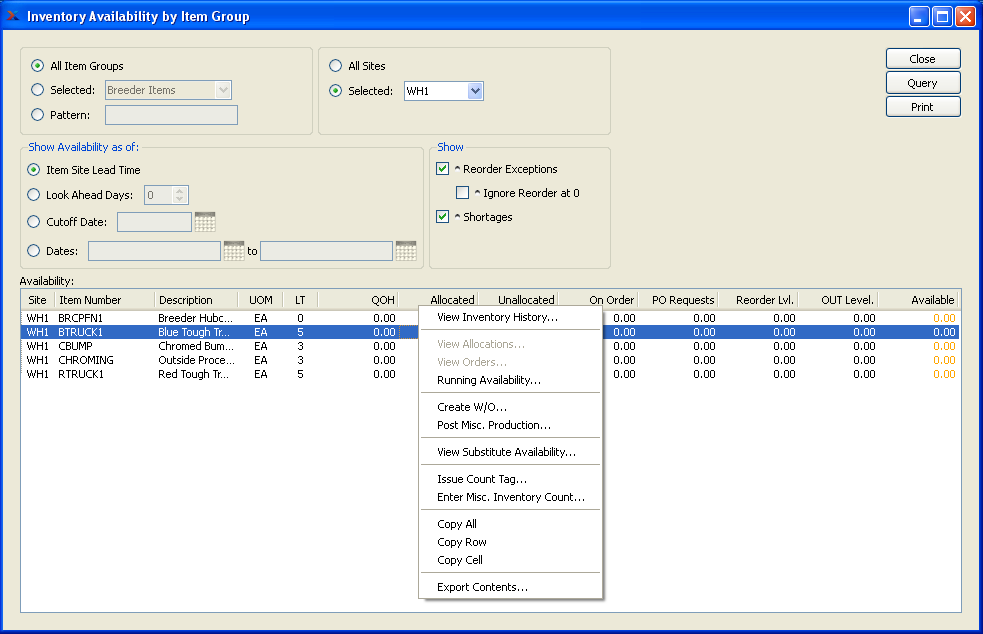983x634 pixels.
Task: Click the xTuple icon in title bar
Action: (x=13, y=16)
